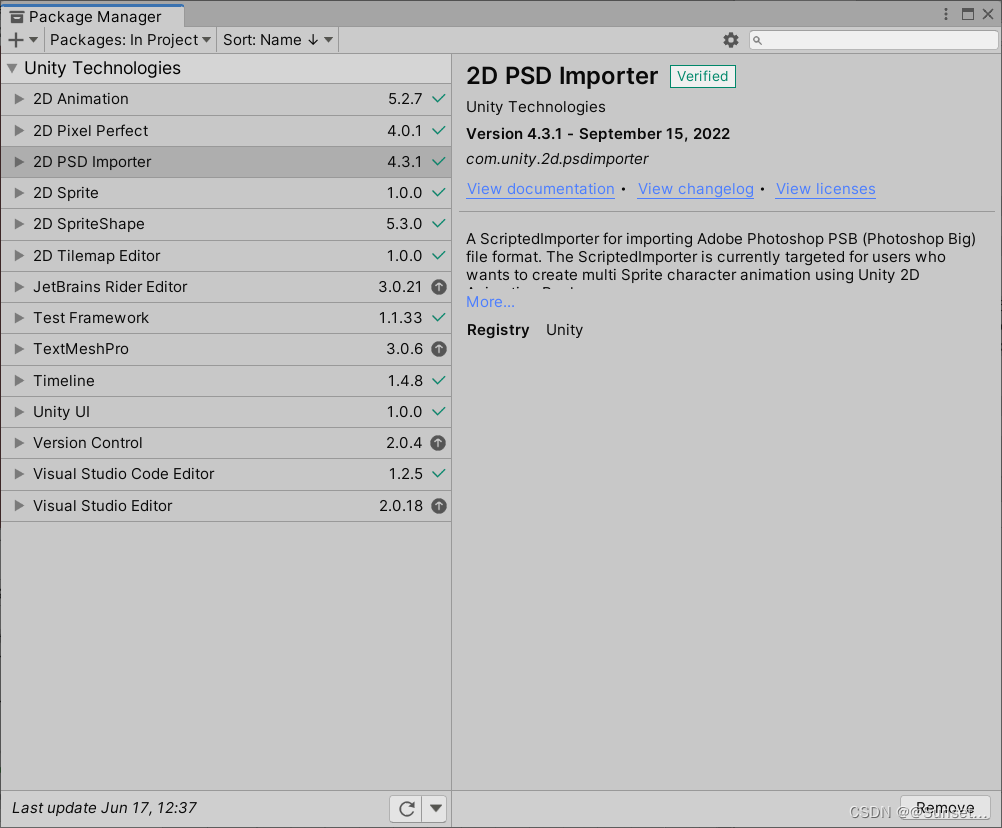
Task: Click version number 2.0.18 of Visual Studio Editor
Action: point(401,506)
